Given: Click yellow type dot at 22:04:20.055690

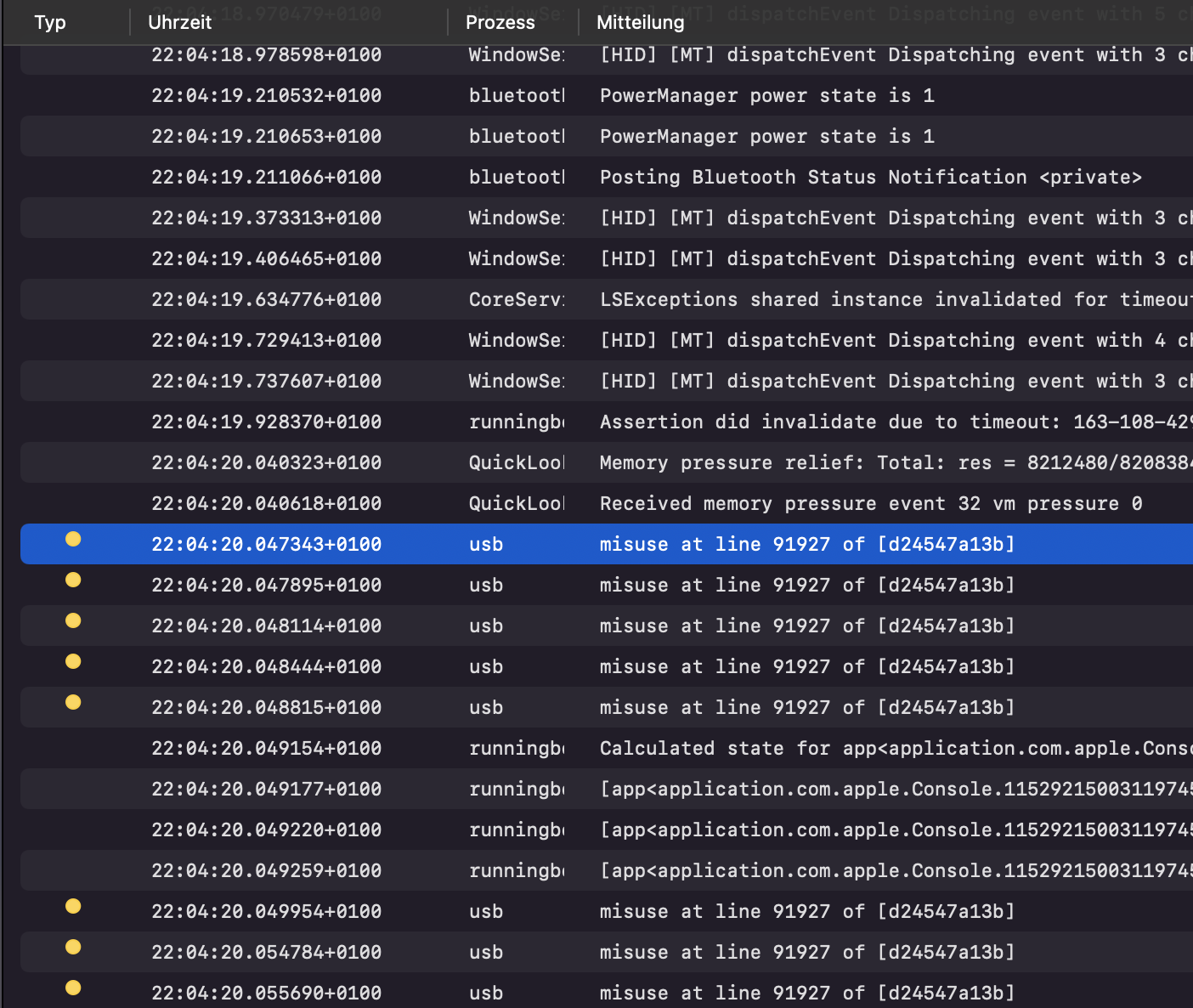Looking at the screenshot, I should 73,988.
